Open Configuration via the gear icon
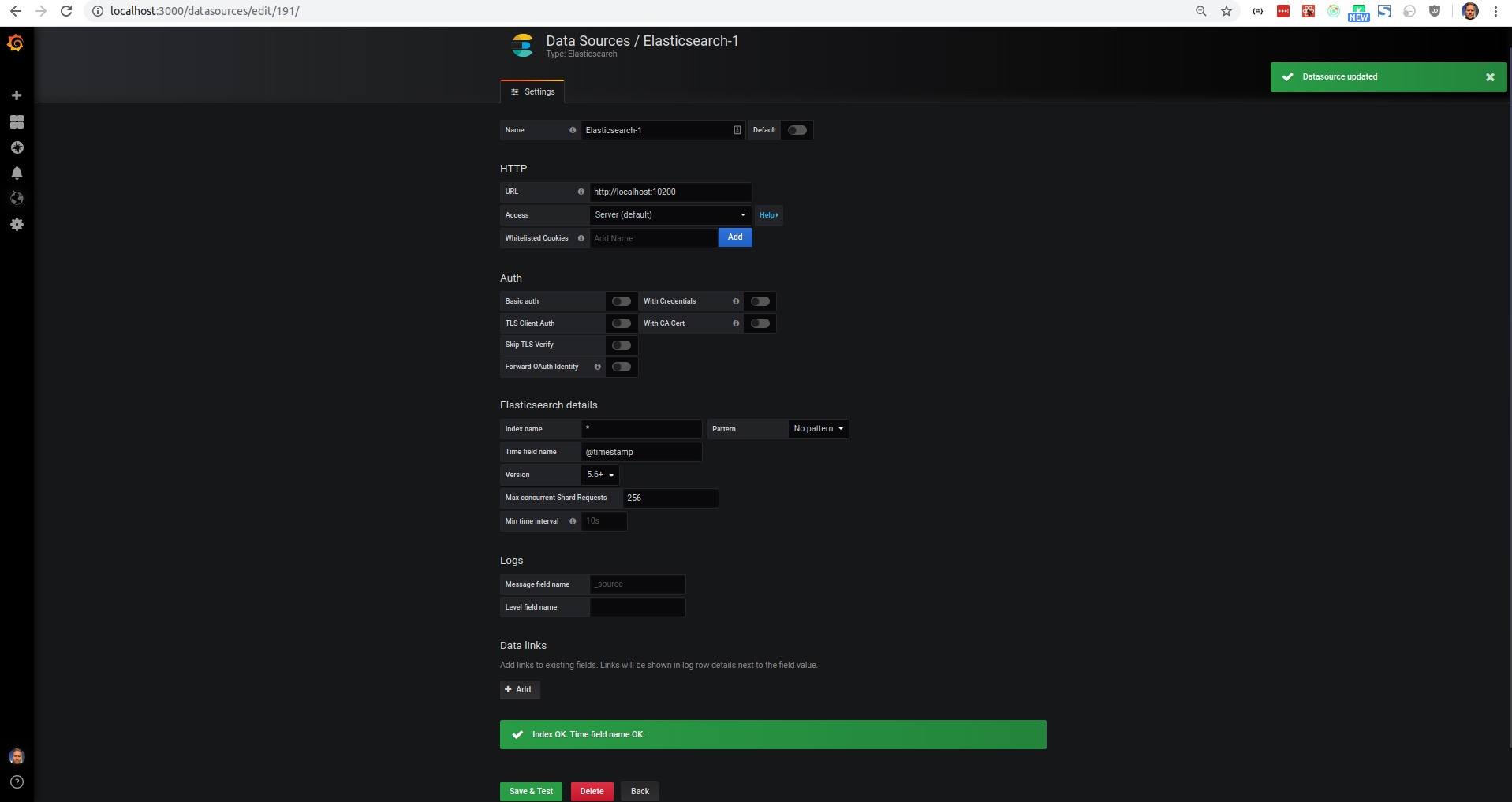The image size is (1512, 802). click(16, 225)
